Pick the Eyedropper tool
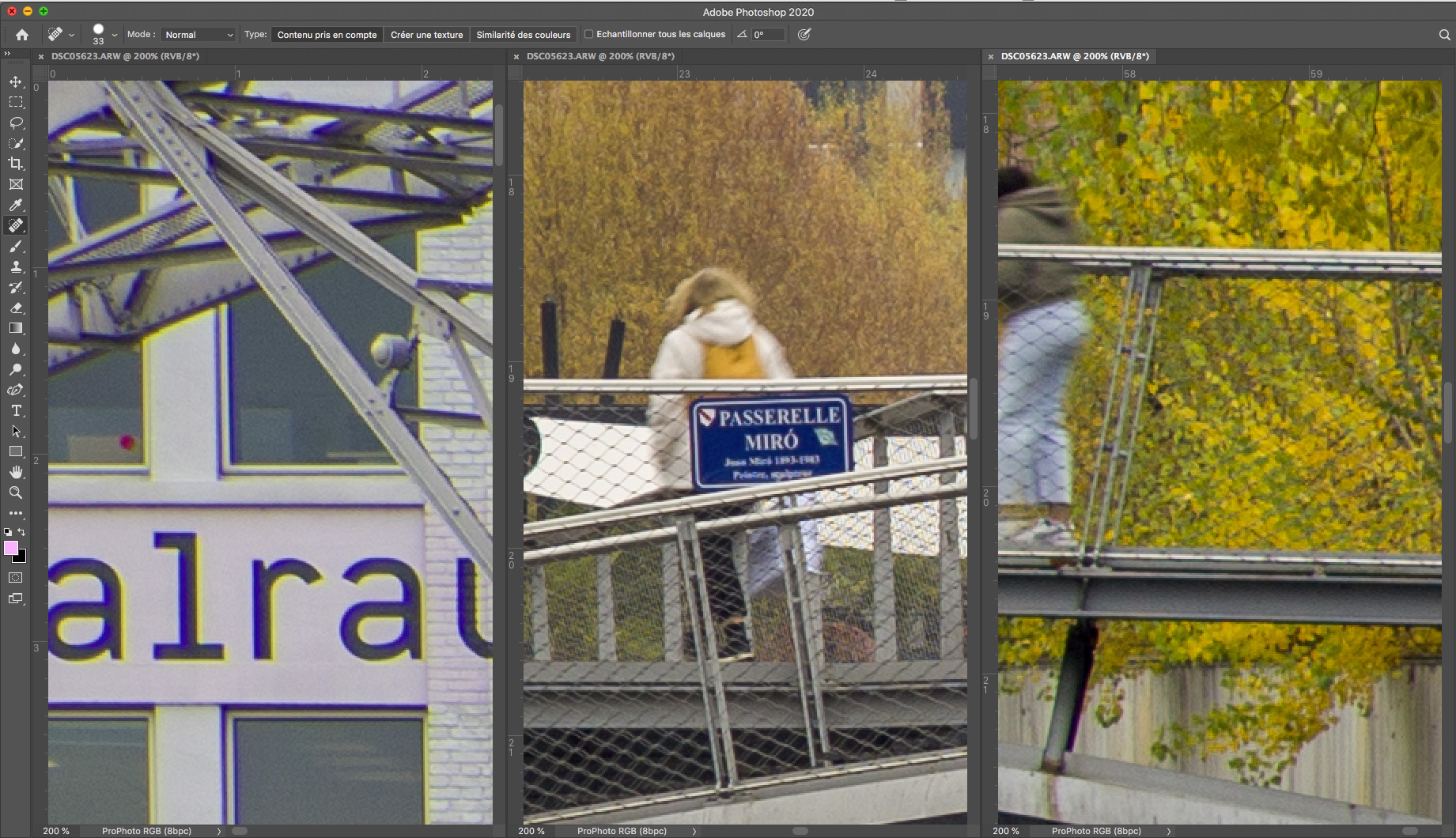This screenshot has height=838, width=1456. coord(16,205)
